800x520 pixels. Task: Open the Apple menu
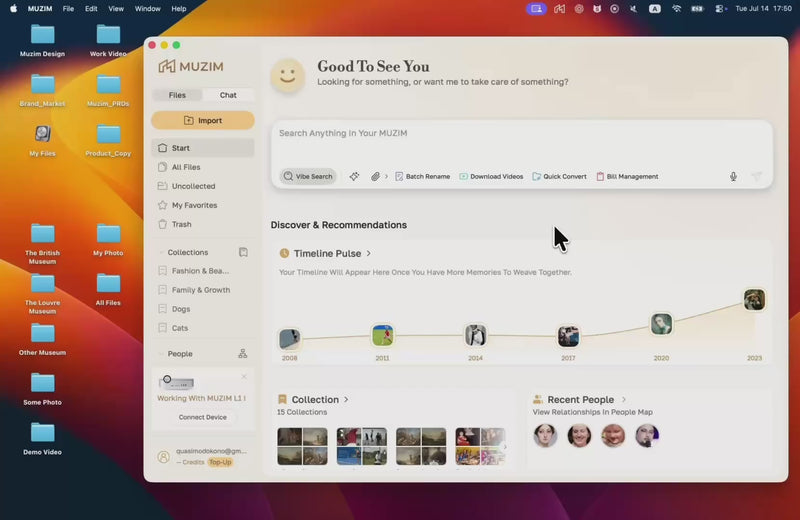13,9
